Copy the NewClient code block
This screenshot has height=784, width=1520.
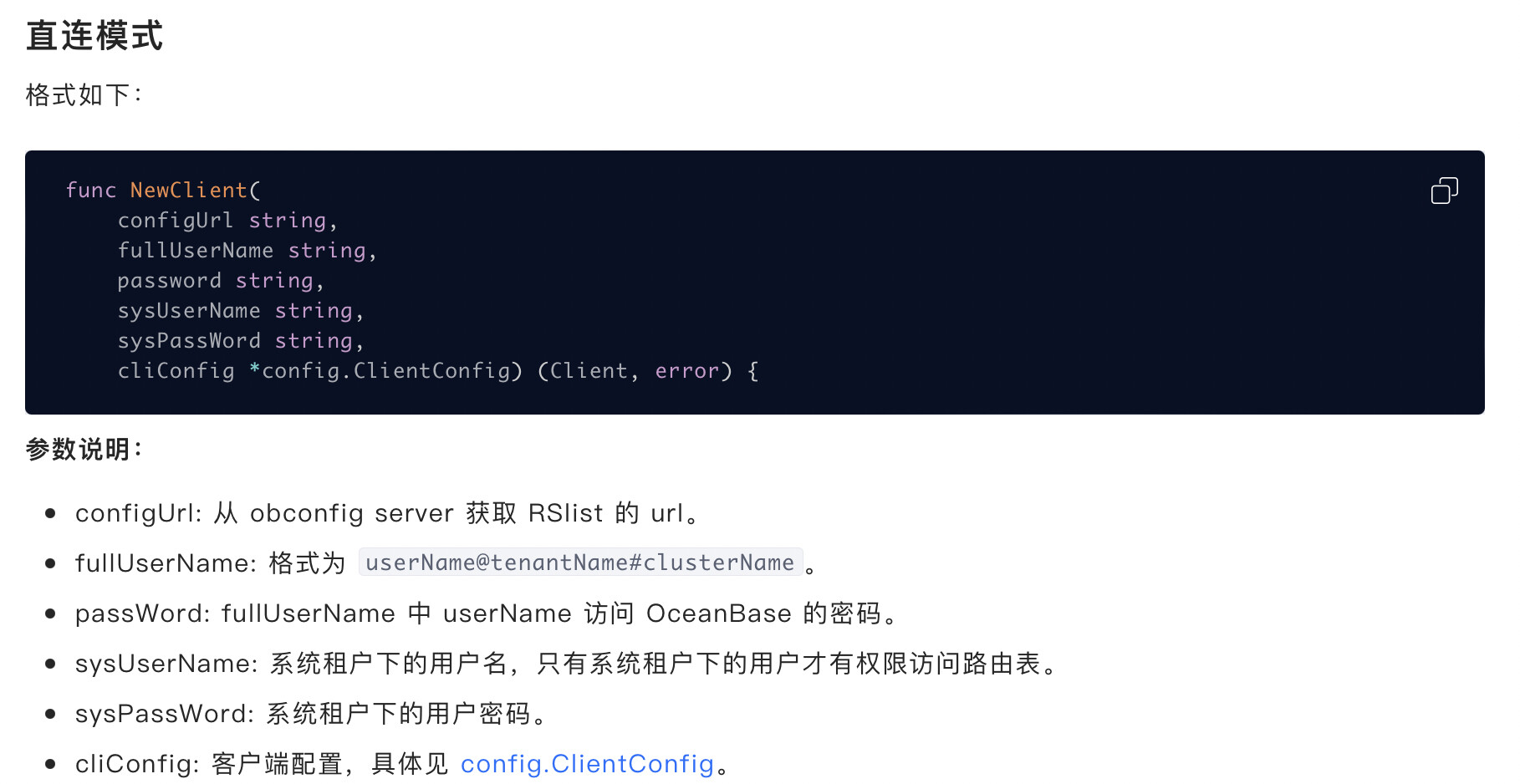pos(1444,191)
